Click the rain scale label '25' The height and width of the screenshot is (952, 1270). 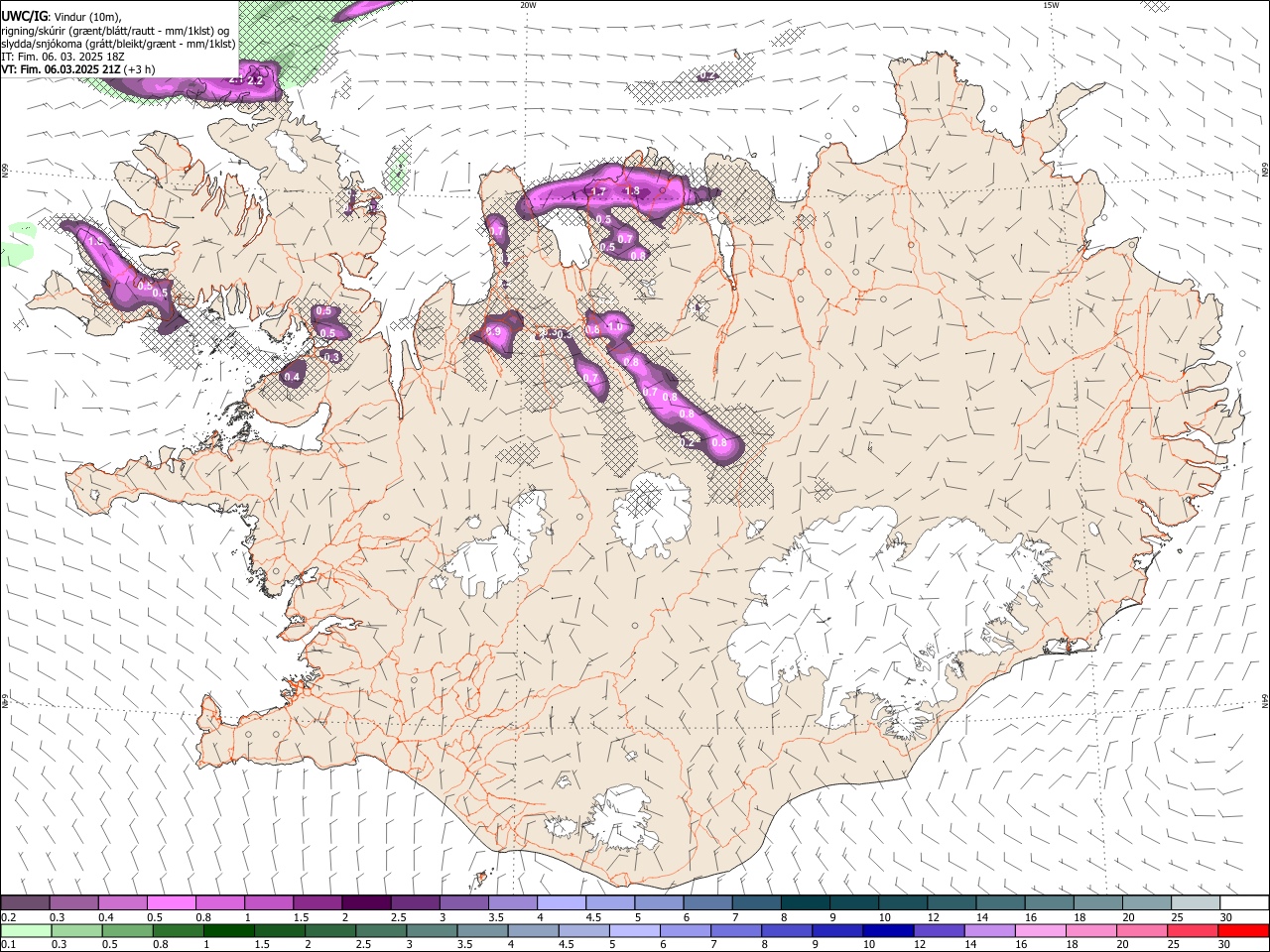pos(1173,944)
